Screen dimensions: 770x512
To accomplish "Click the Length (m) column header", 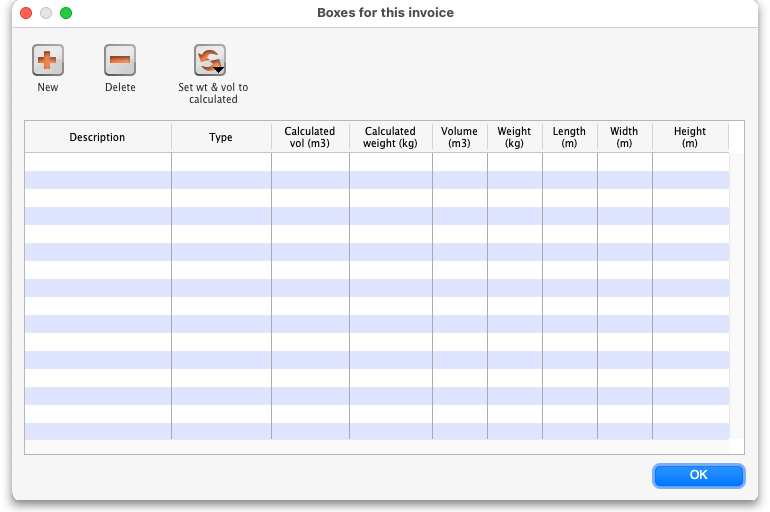I will coord(569,138).
